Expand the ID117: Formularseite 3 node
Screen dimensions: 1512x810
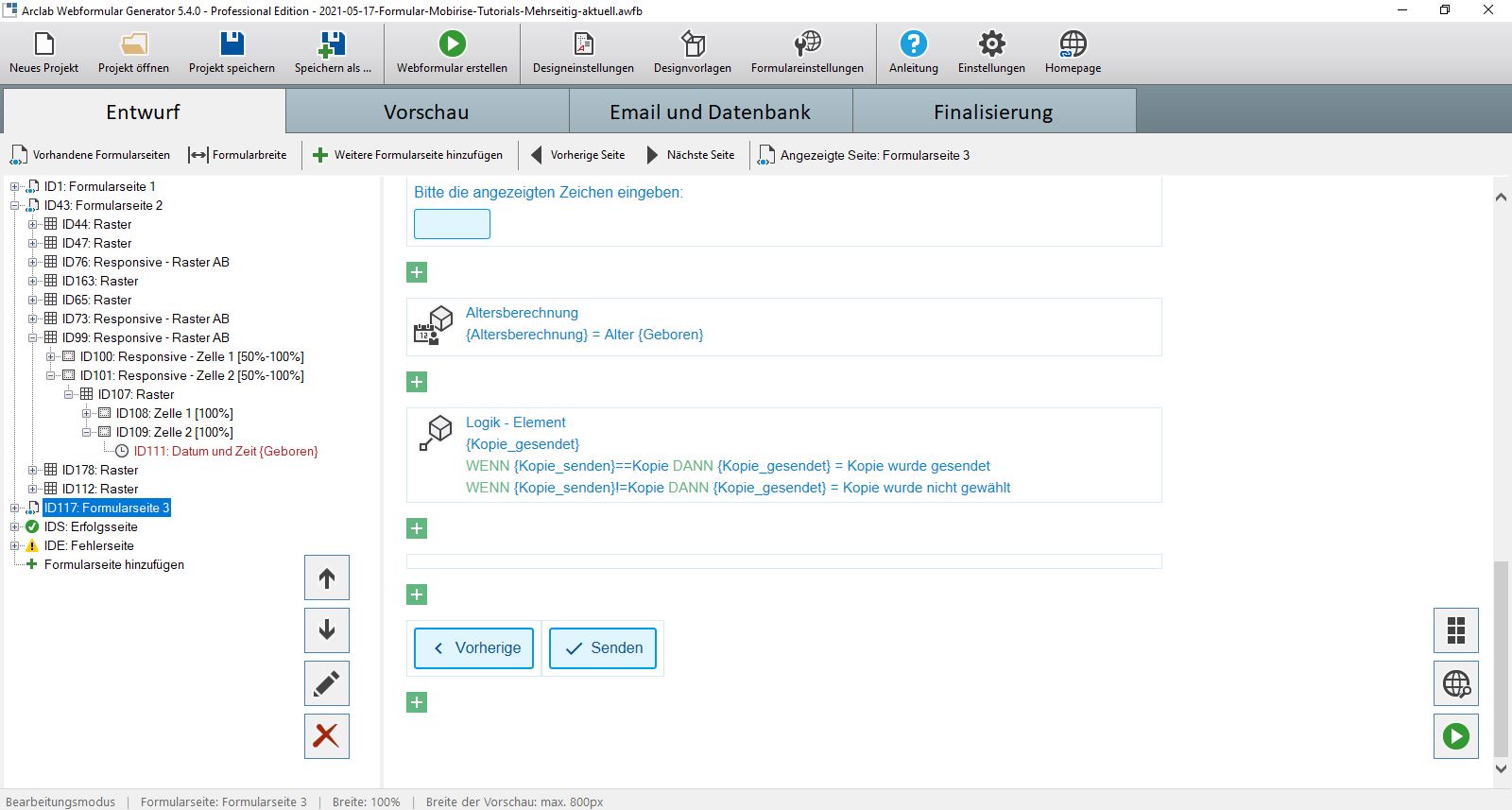[15, 508]
